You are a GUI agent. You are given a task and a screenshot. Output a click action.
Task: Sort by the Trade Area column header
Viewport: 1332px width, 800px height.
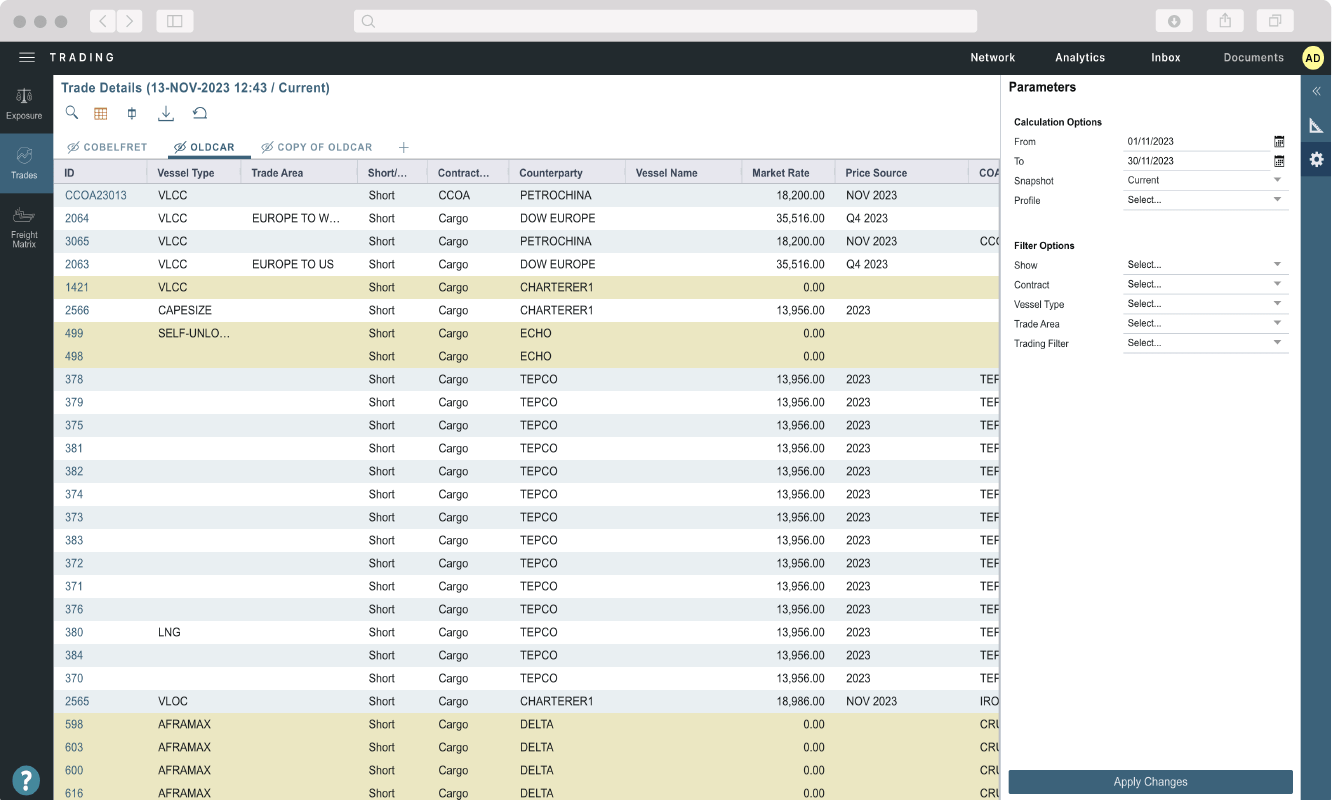pyautogui.click(x=299, y=173)
